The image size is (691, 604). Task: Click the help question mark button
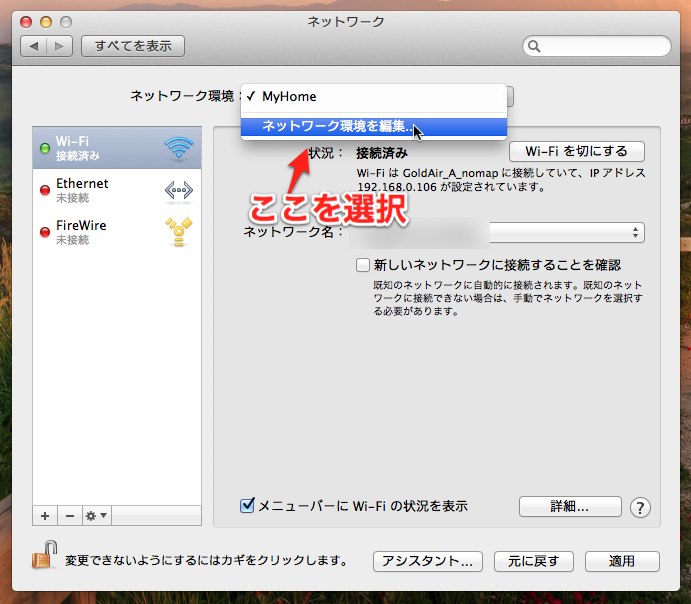coord(640,508)
